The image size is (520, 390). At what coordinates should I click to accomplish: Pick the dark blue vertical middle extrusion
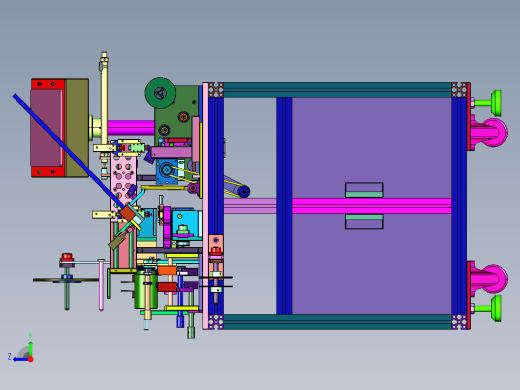(284, 206)
